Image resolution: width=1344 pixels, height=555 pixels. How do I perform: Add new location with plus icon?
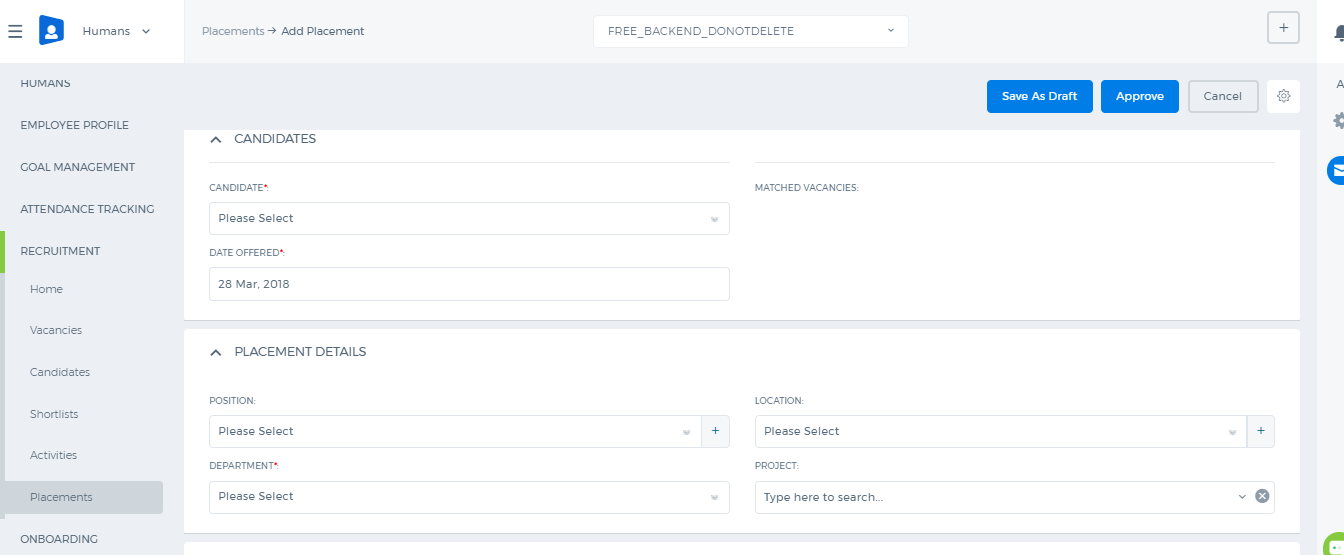1260,431
